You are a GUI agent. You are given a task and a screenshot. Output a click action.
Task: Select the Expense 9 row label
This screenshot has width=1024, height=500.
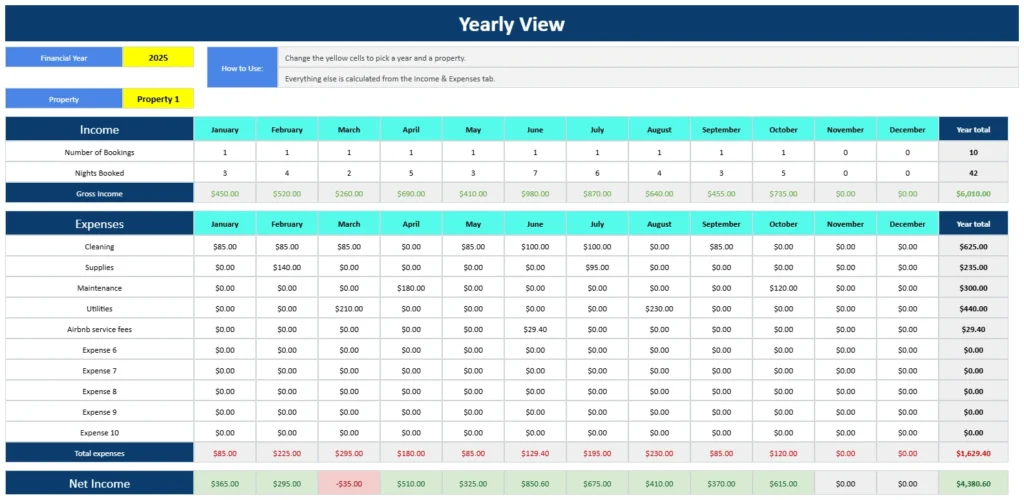point(99,412)
